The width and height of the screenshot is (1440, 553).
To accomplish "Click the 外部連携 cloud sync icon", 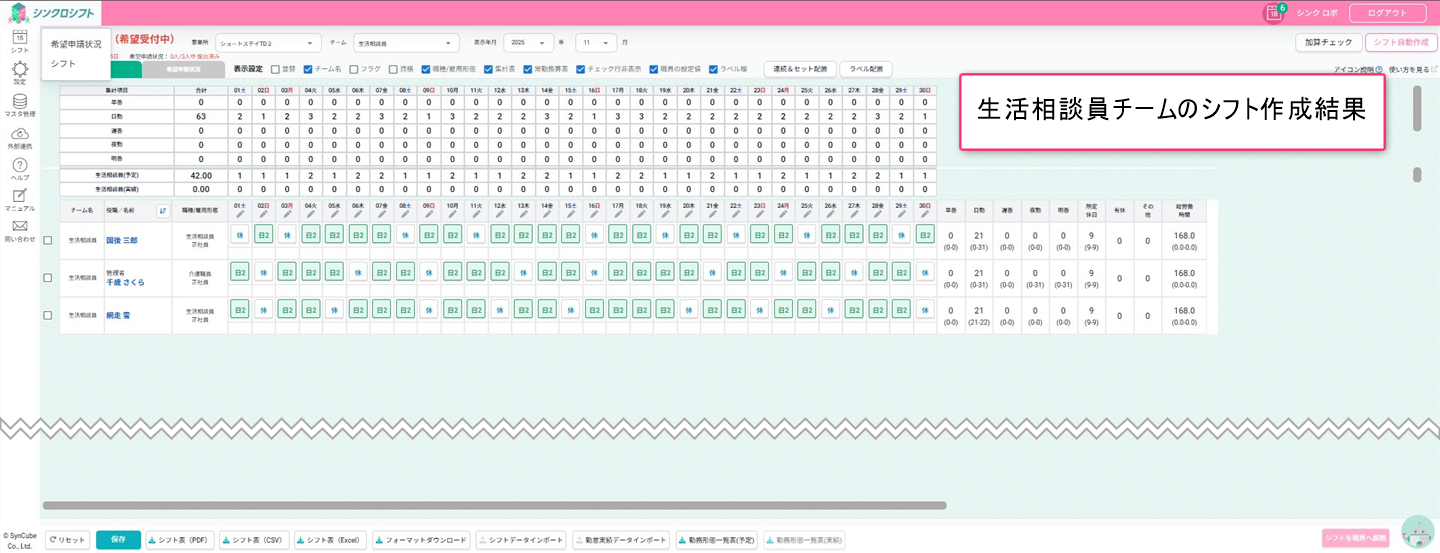I will 19,134.
